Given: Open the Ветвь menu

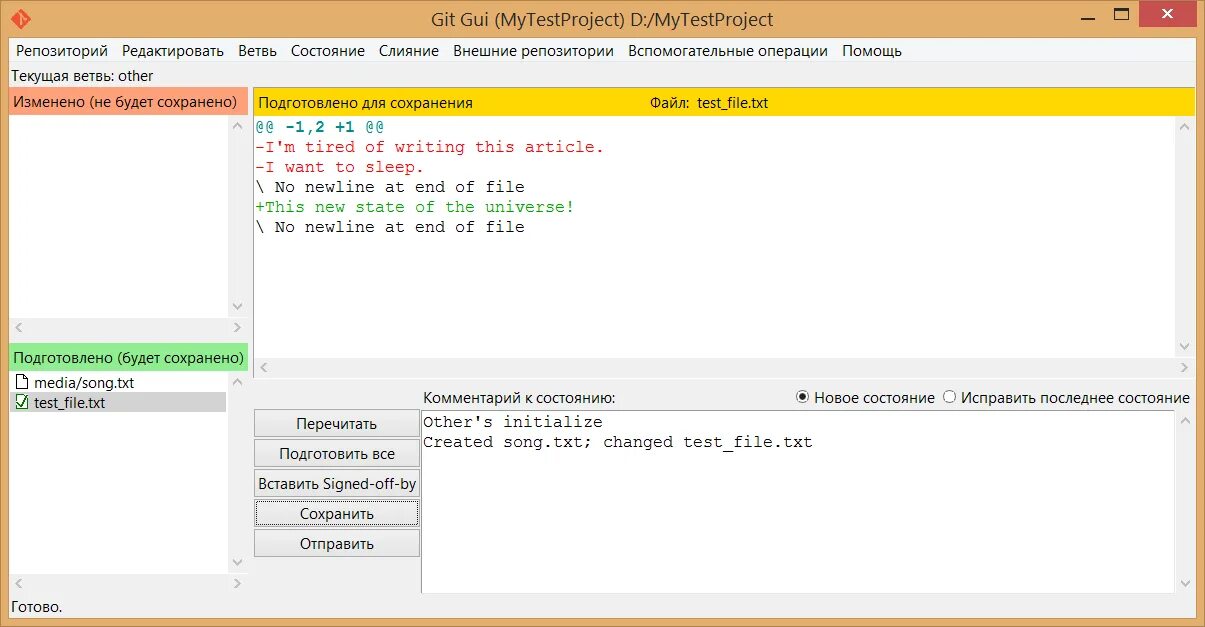Looking at the screenshot, I should (258, 51).
